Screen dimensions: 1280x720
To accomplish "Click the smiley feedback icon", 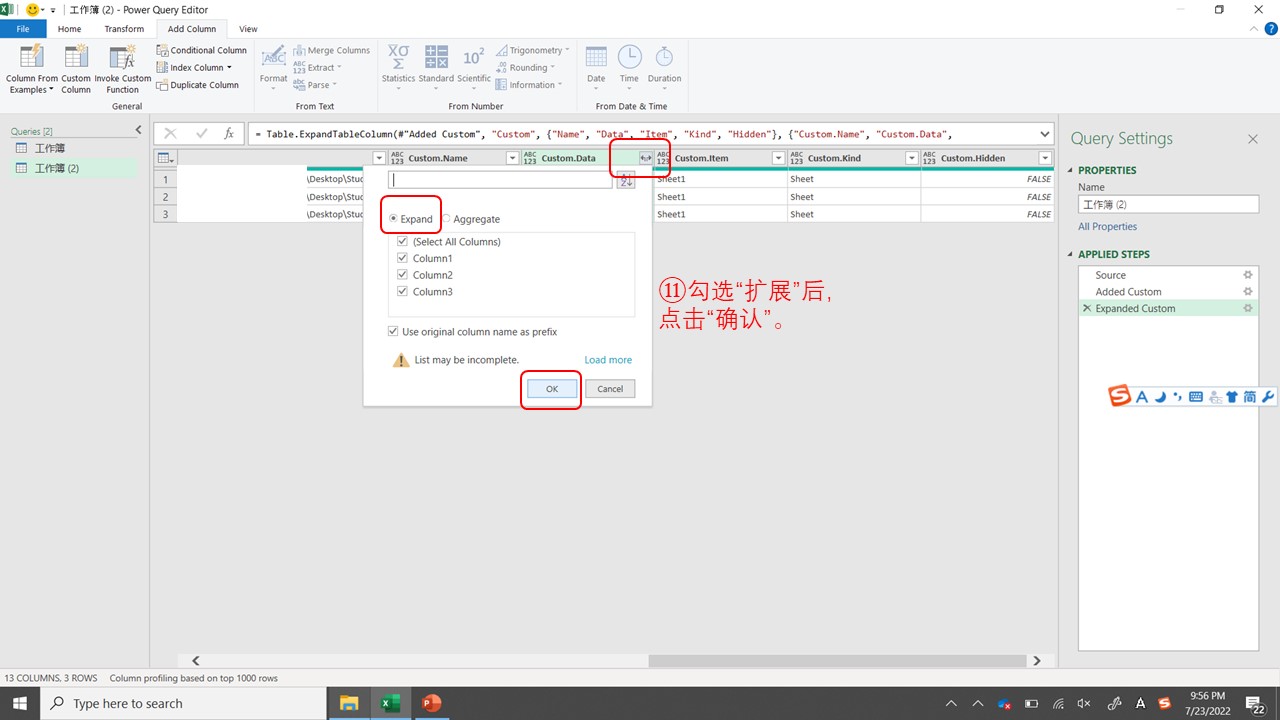I will pyautogui.click(x=33, y=9).
